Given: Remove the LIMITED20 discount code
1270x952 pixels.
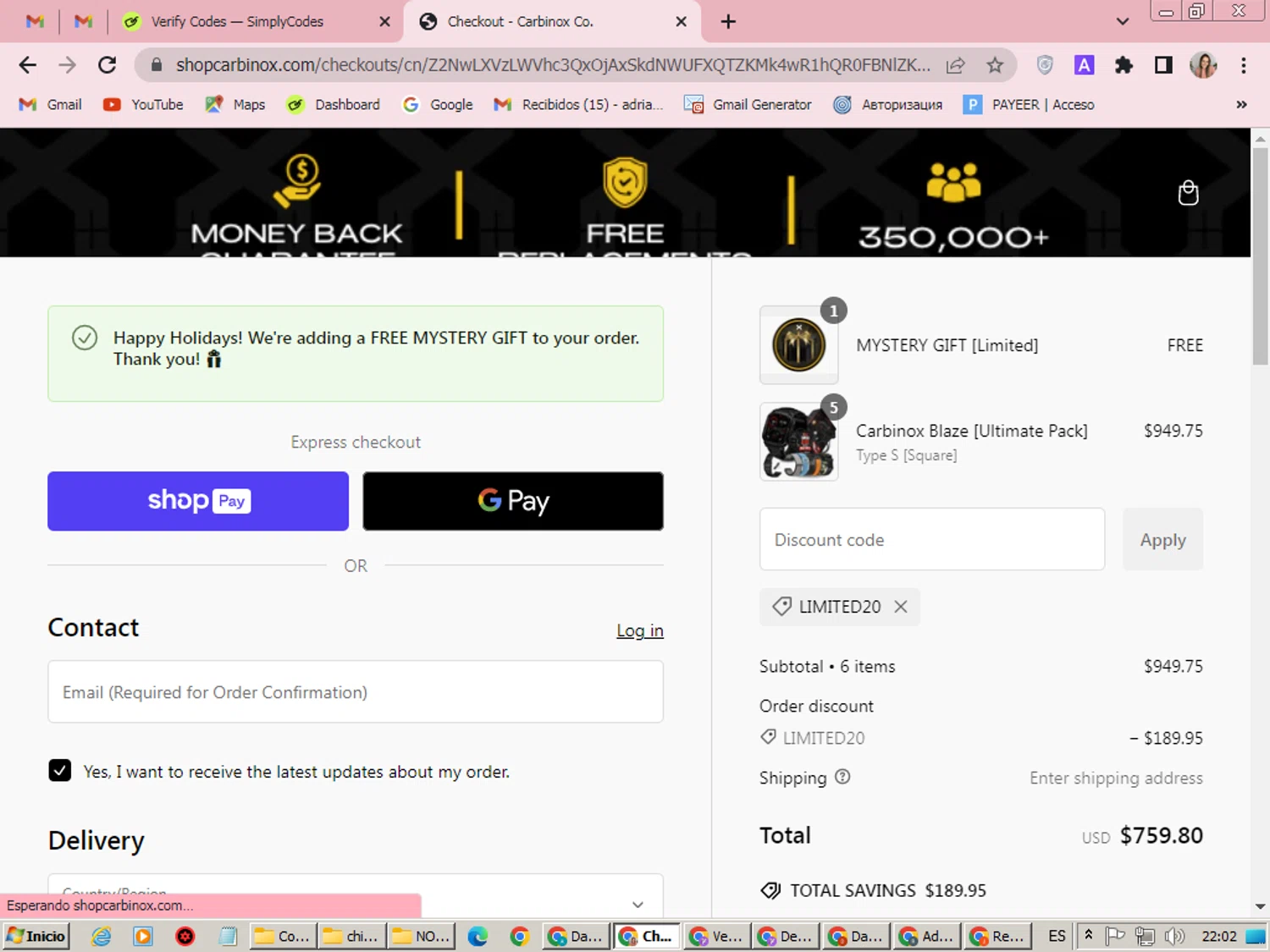Looking at the screenshot, I should [x=901, y=607].
